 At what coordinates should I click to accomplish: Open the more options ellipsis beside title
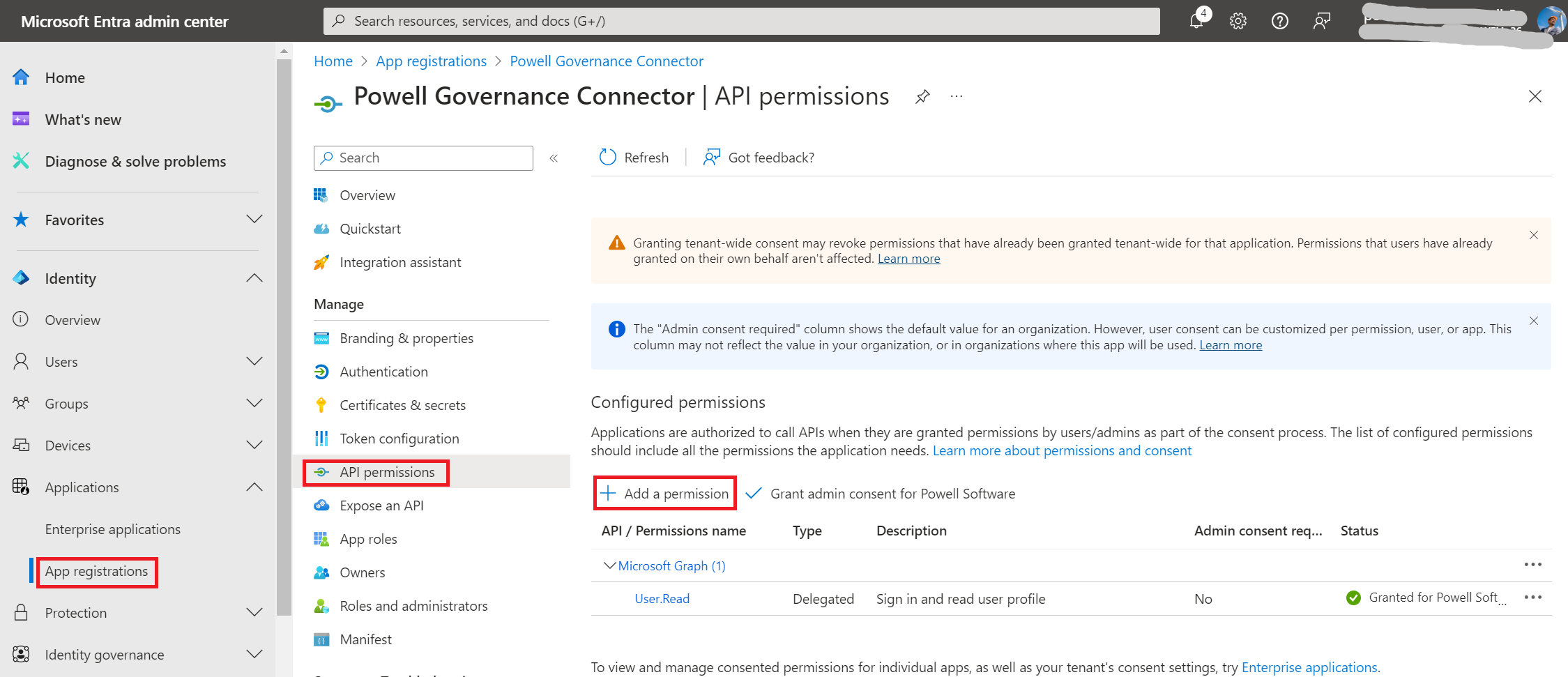click(x=957, y=96)
